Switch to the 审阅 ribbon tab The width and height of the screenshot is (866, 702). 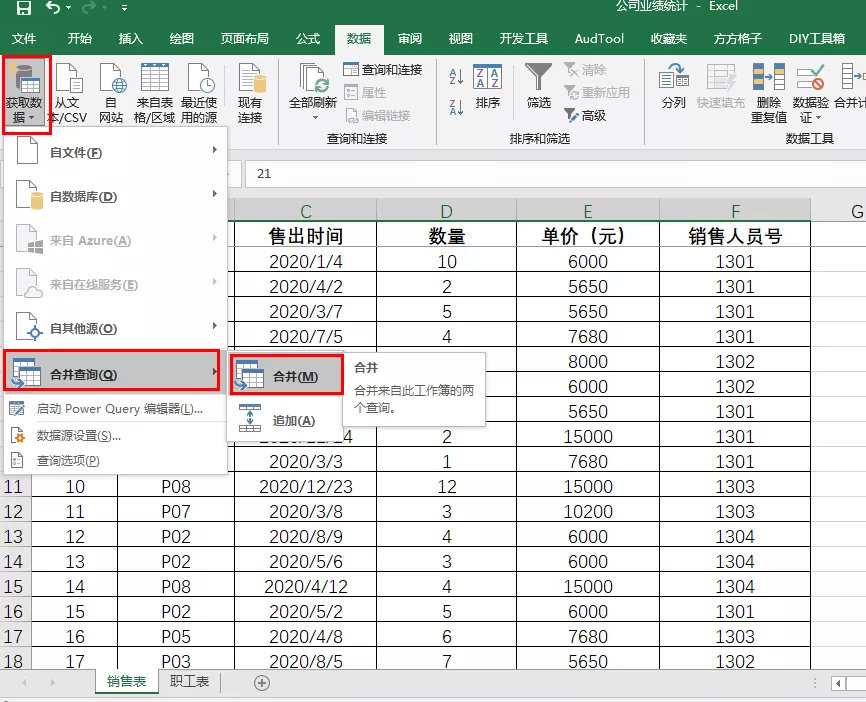(x=410, y=39)
